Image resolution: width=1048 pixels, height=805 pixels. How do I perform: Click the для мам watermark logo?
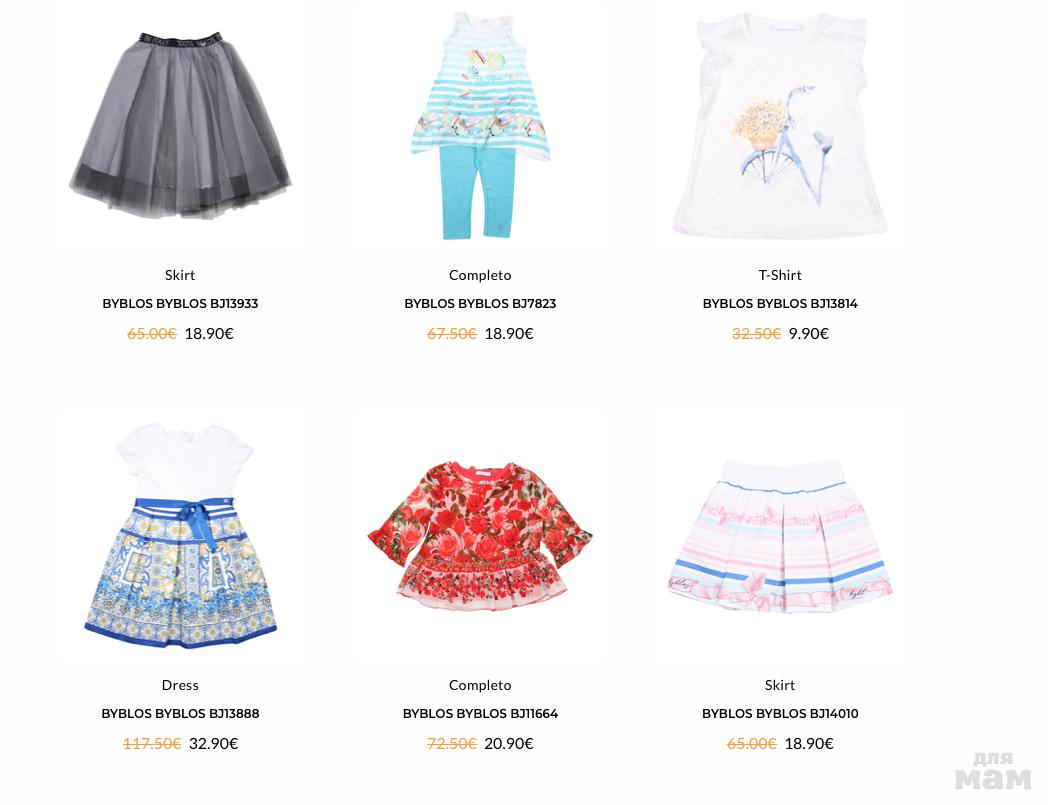(x=993, y=770)
